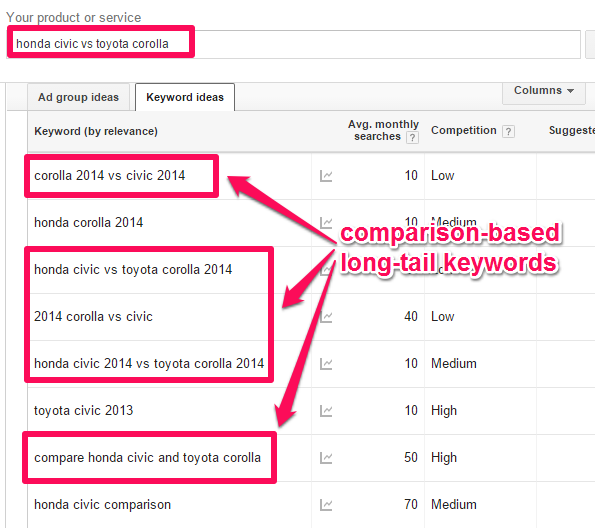This screenshot has height=528, width=595.
Task: Open trend chart icon for honda corolla 2014
Action: (326, 222)
